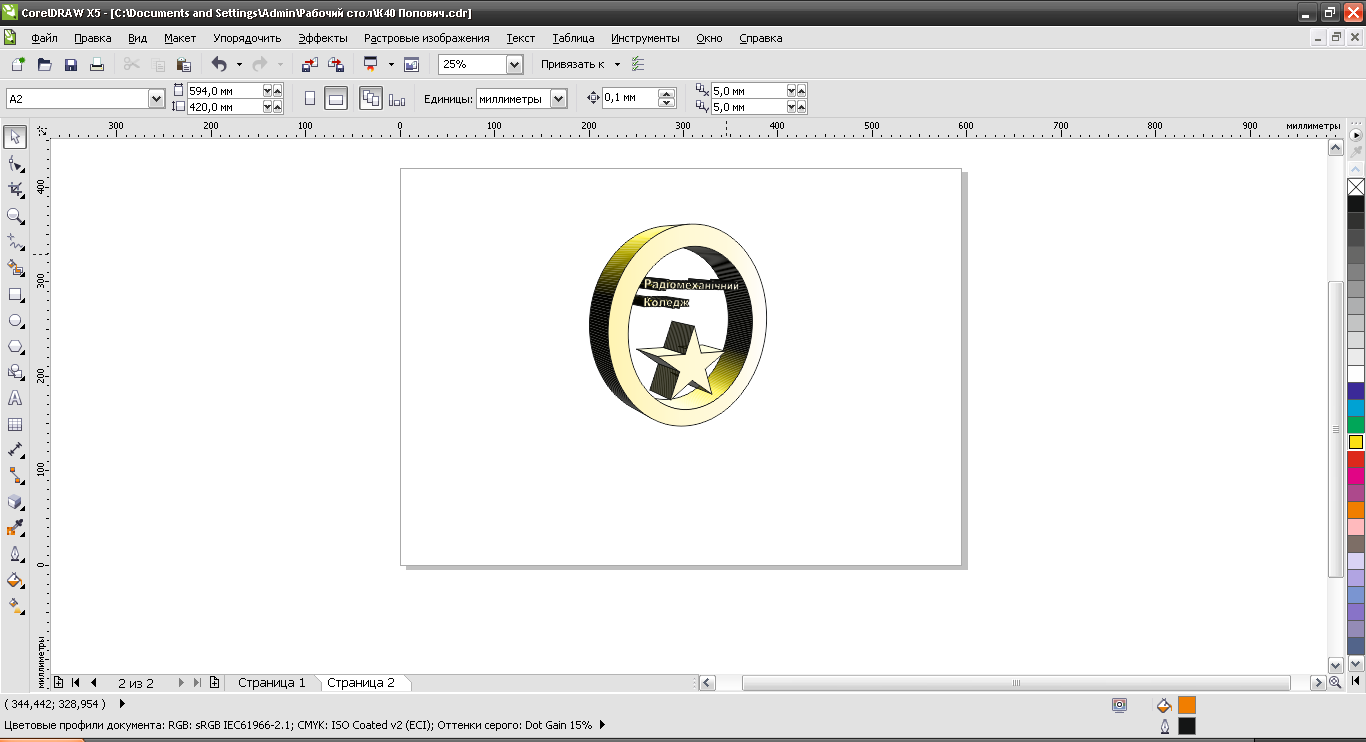Open the Файл menu
1366x742 pixels.
(44, 38)
